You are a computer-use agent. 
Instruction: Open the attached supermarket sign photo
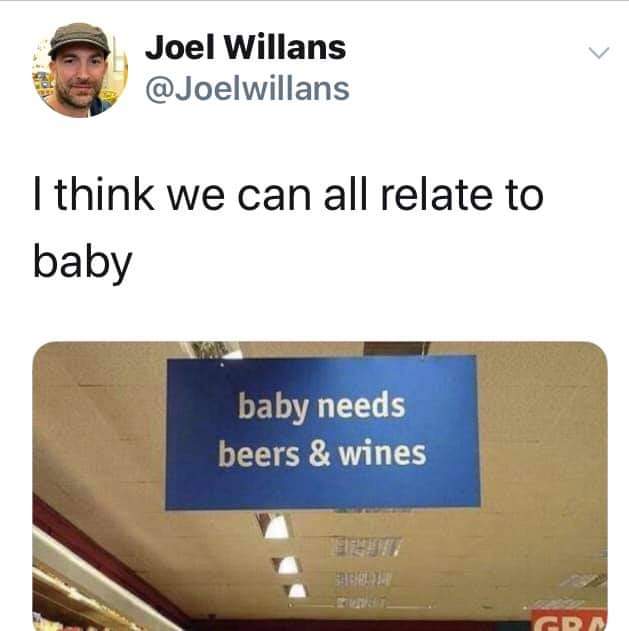[x=320, y=486]
